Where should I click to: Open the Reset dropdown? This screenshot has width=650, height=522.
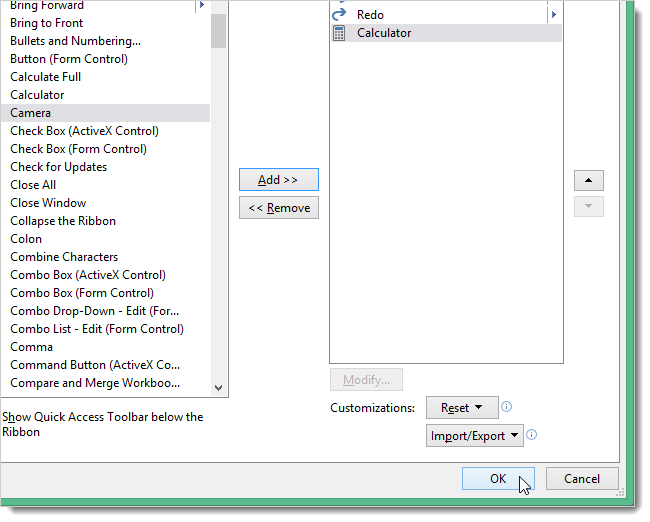point(462,408)
